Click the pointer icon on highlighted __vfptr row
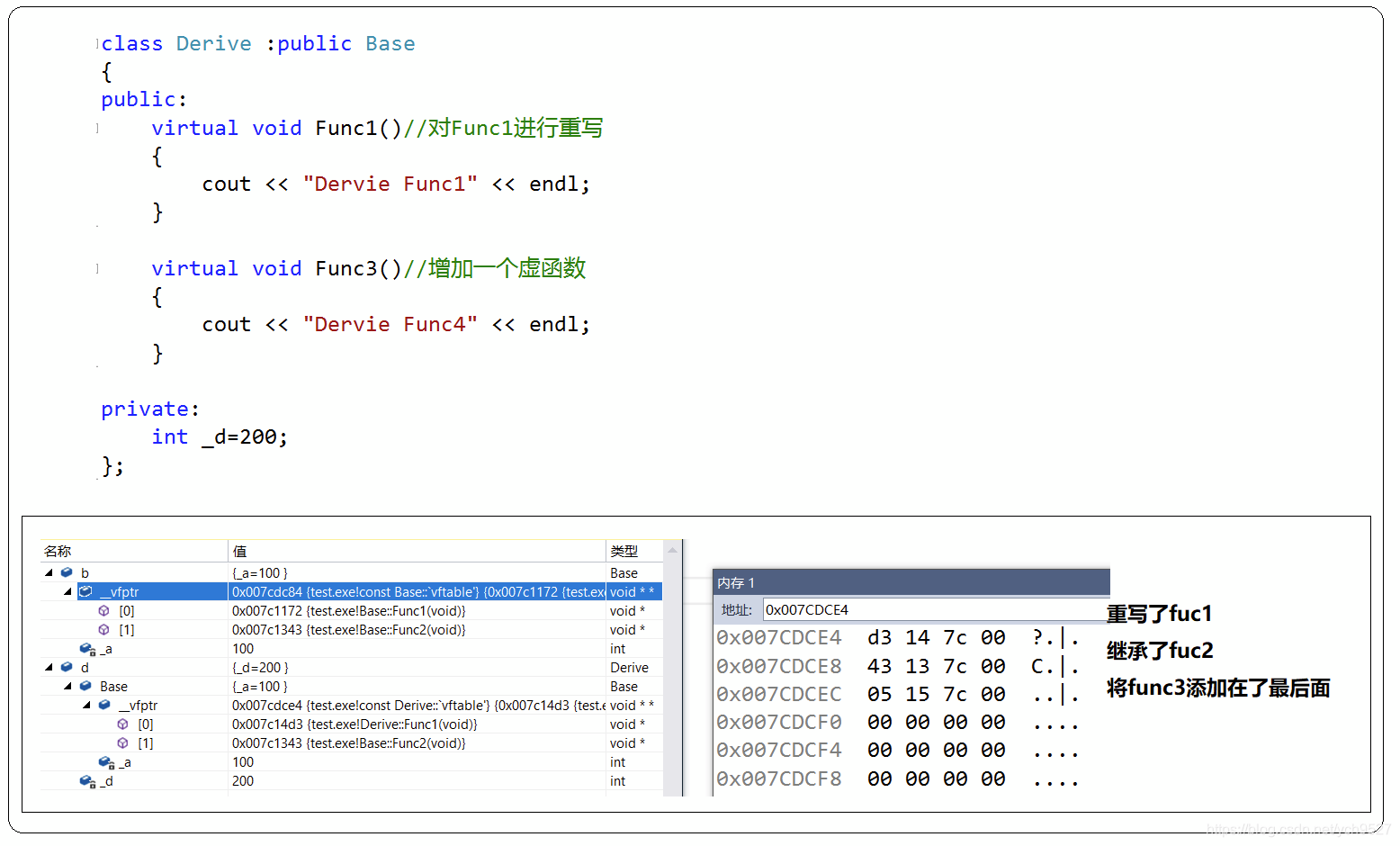Image resolution: width=1400 pixels, height=846 pixels. point(85,591)
